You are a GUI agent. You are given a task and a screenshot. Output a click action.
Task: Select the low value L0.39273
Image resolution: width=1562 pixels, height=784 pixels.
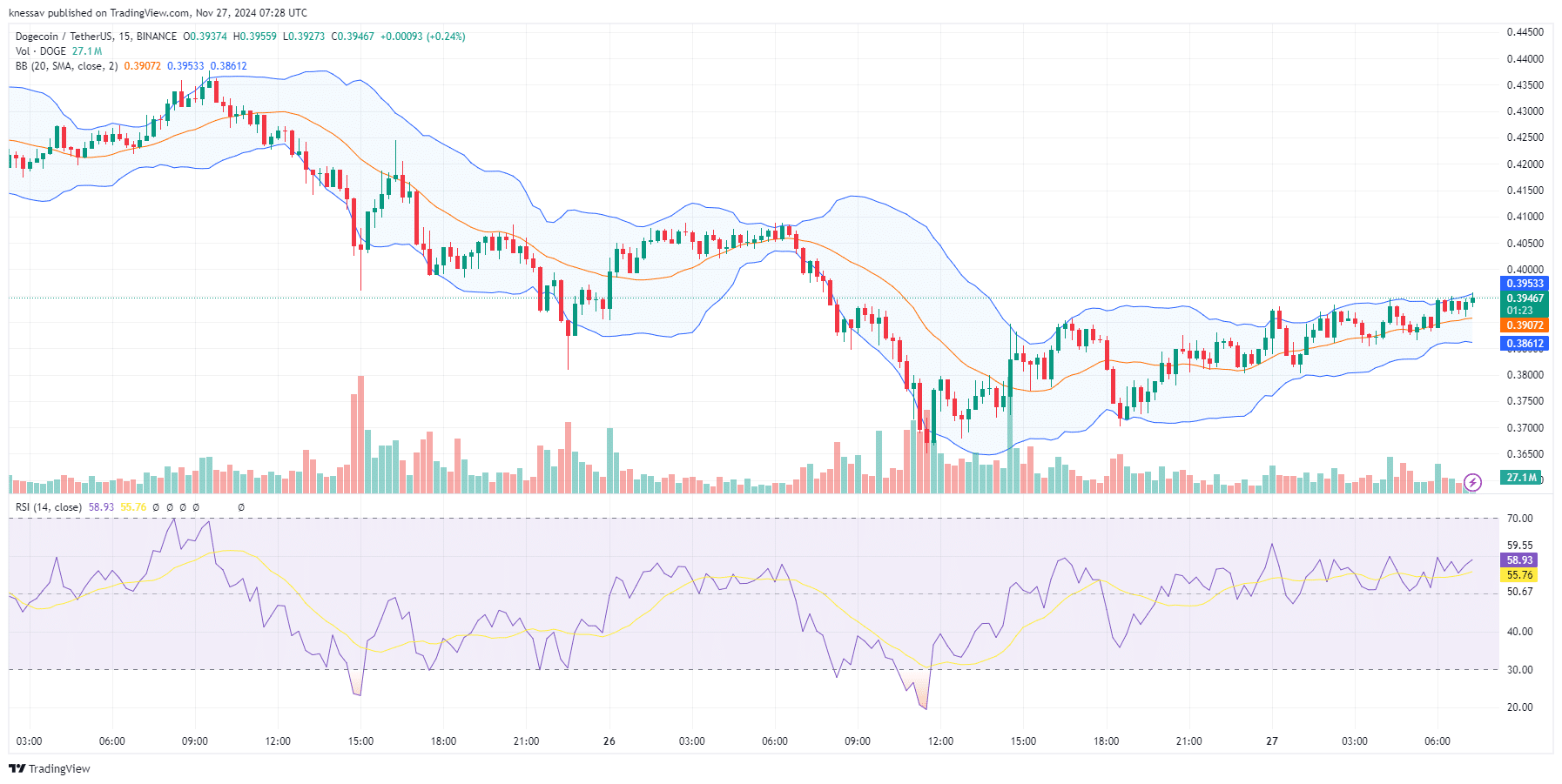coord(304,37)
